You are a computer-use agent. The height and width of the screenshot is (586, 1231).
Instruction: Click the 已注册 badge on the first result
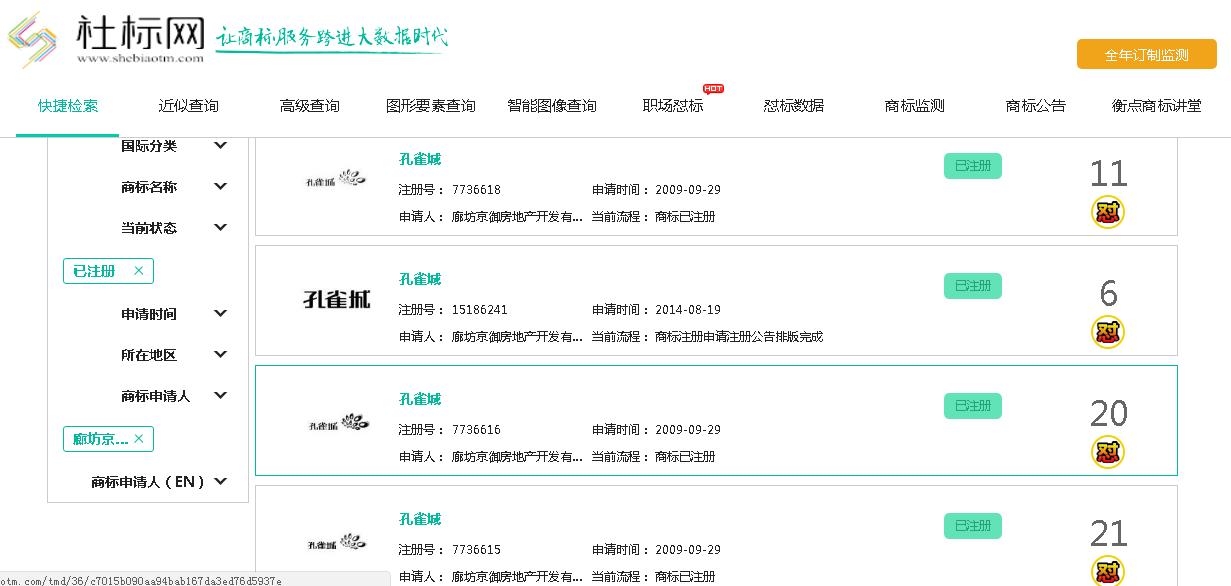coord(972,166)
